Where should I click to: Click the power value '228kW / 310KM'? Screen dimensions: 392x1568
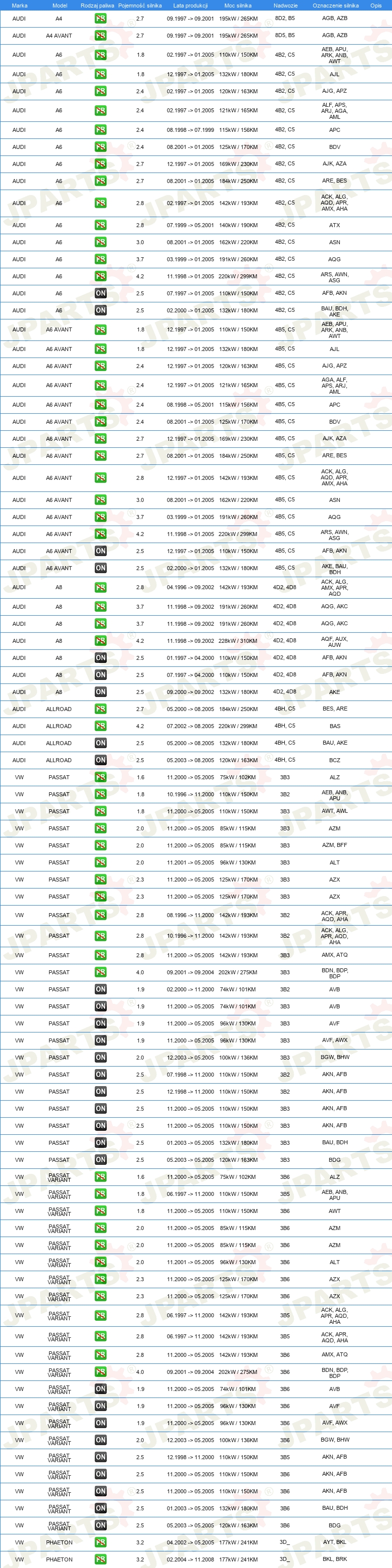238,641
